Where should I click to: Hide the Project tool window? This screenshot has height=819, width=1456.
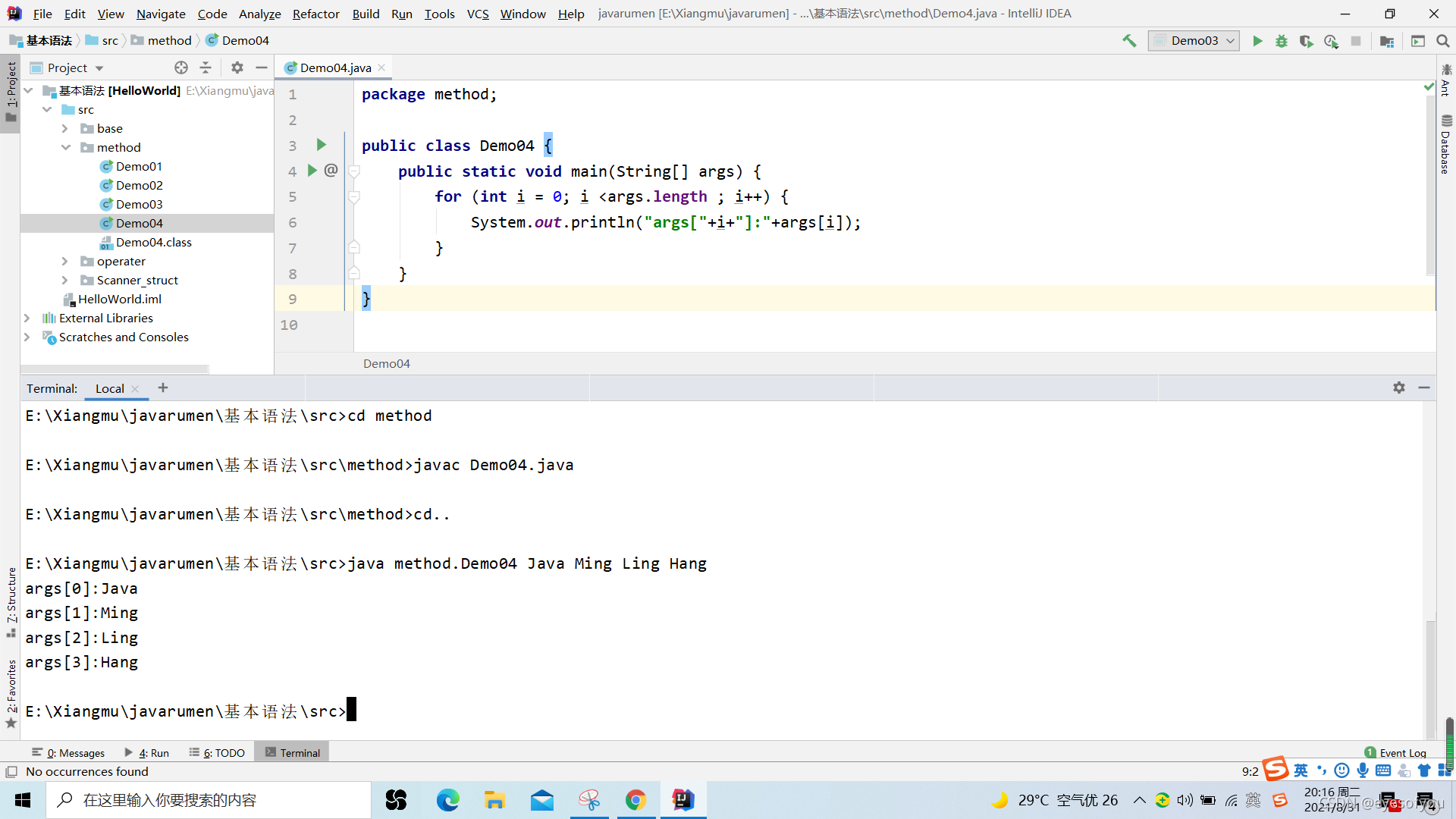pos(262,67)
